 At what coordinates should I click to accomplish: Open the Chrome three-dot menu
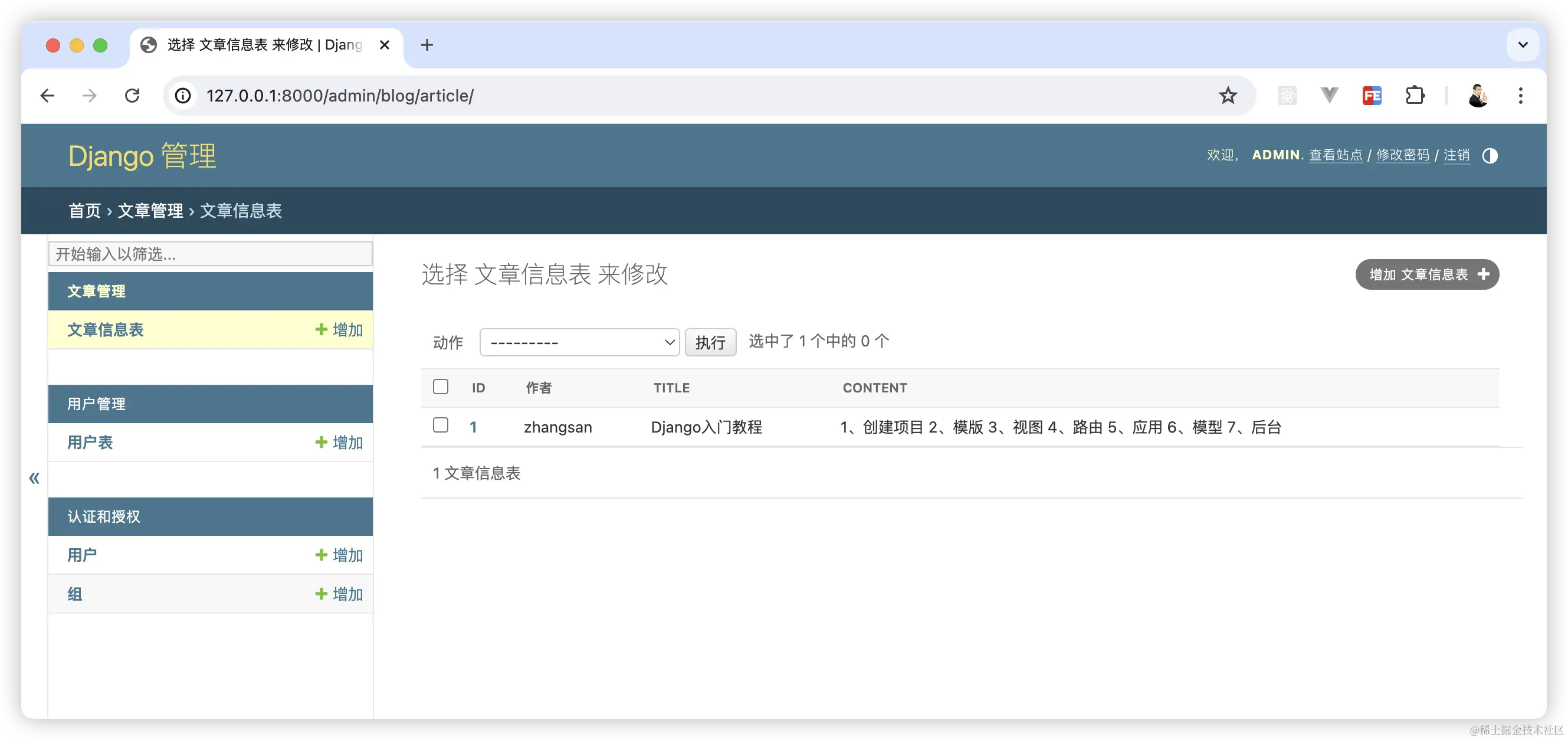(x=1520, y=96)
